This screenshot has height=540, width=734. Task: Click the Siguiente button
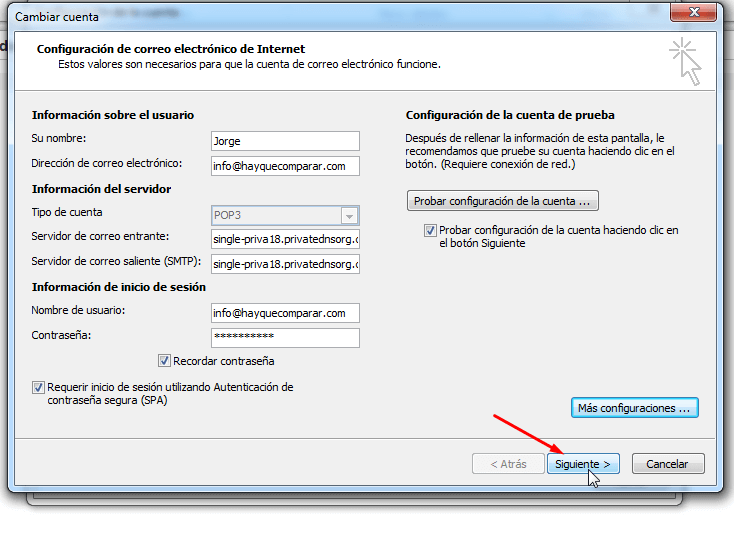click(584, 464)
